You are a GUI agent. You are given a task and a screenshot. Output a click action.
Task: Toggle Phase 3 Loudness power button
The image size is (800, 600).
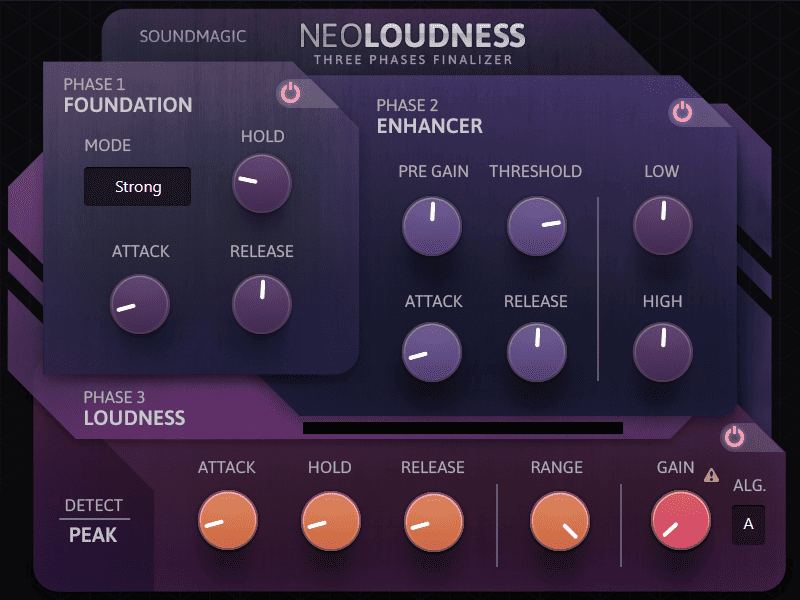point(735,437)
